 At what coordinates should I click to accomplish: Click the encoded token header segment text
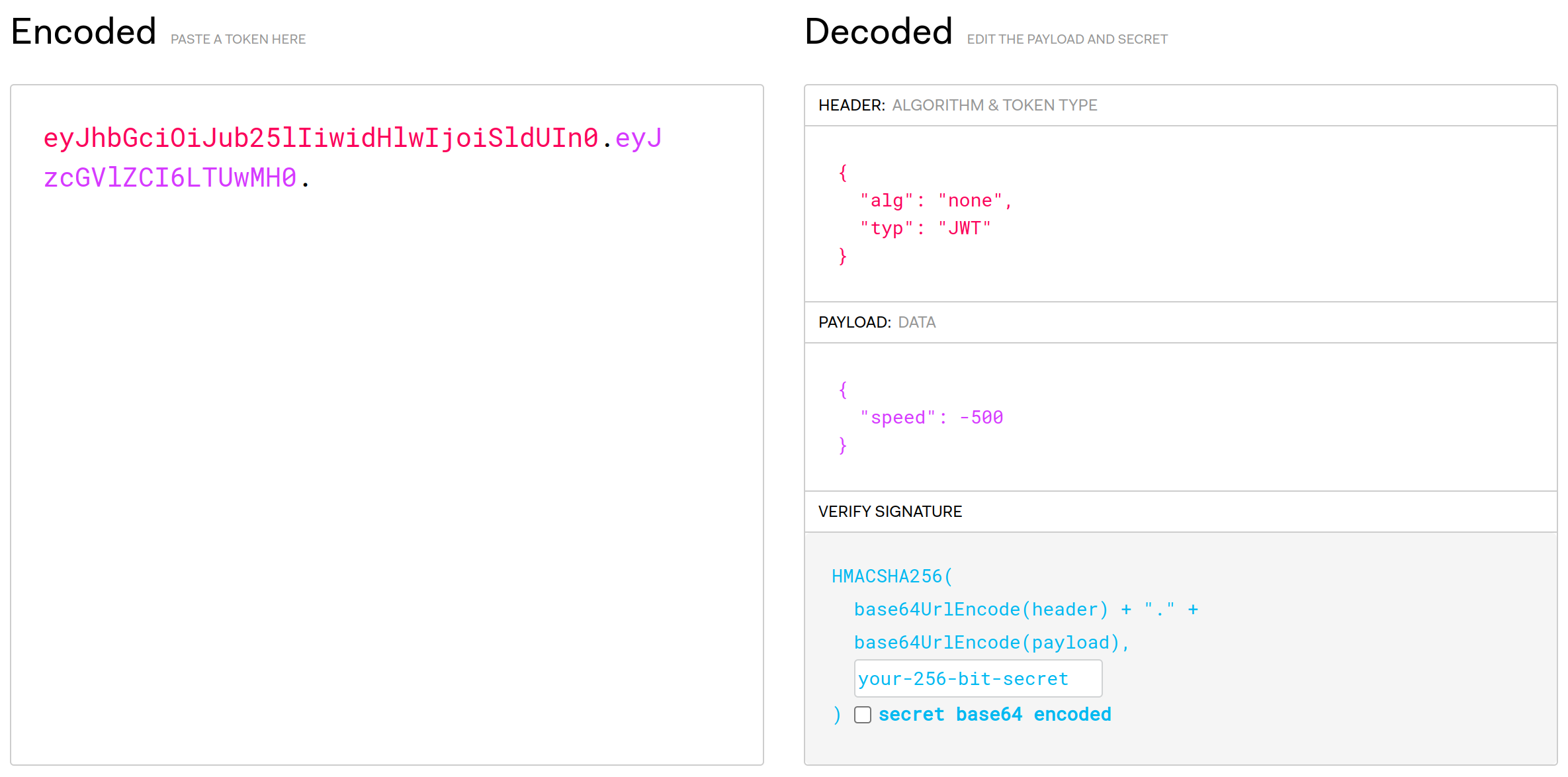point(321,138)
